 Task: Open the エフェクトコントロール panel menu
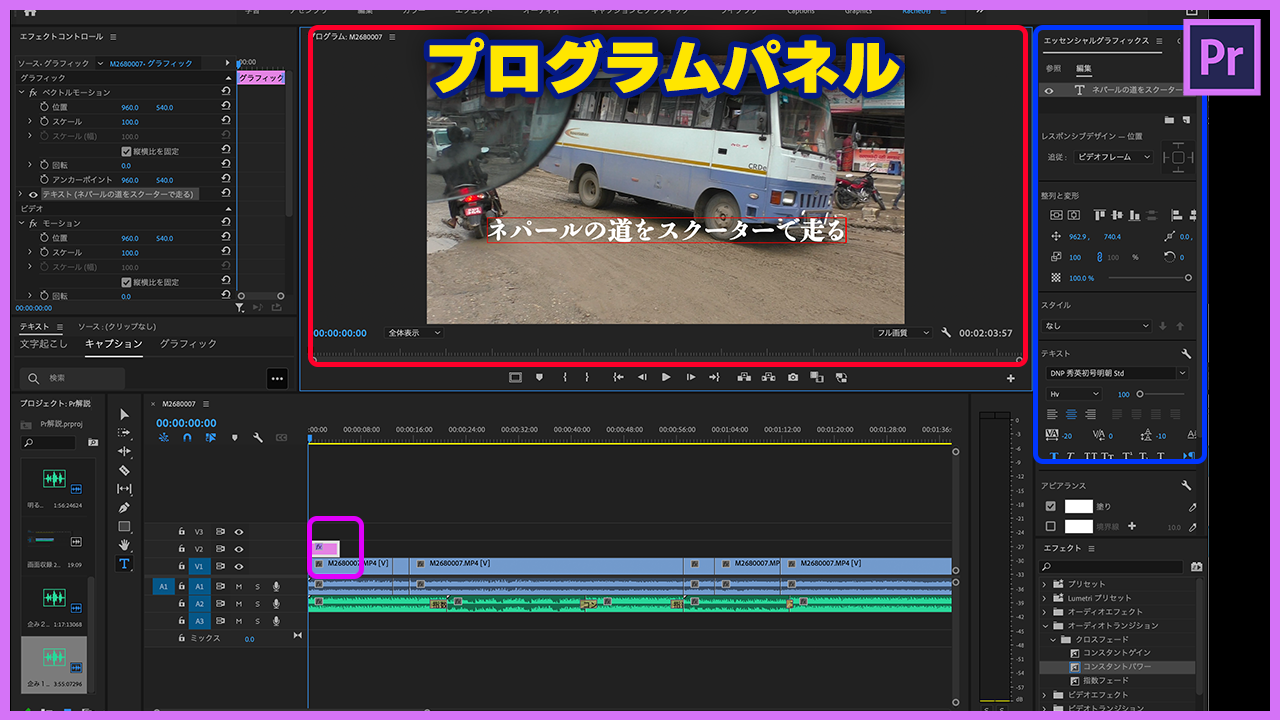pyautogui.click(x=113, y=37)
